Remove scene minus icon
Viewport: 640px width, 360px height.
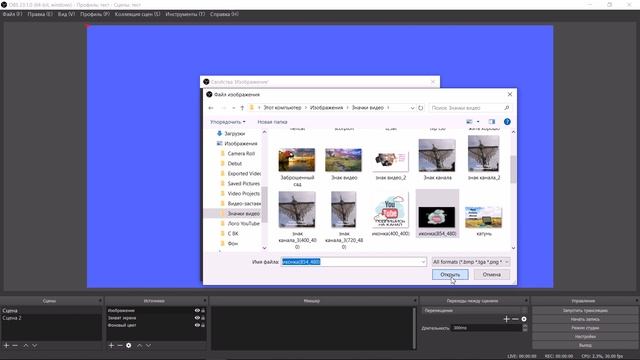point(15,345)
